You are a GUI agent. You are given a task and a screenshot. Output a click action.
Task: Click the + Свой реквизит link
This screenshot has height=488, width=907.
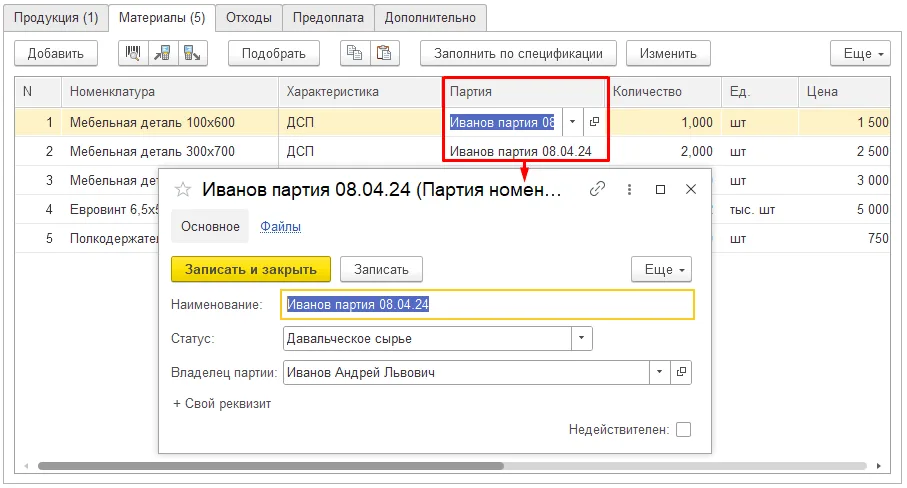point(222,404)
